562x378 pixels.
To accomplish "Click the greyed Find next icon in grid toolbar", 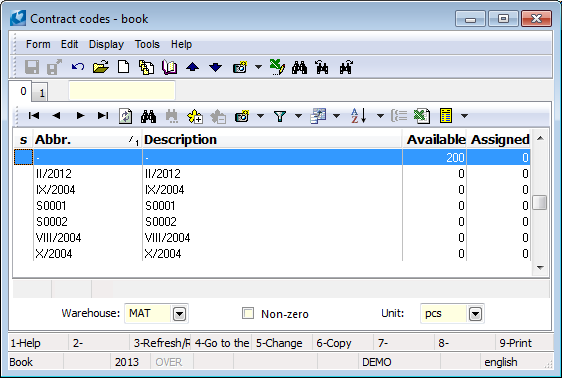I will pyautogui.click(x=172, y=116).
